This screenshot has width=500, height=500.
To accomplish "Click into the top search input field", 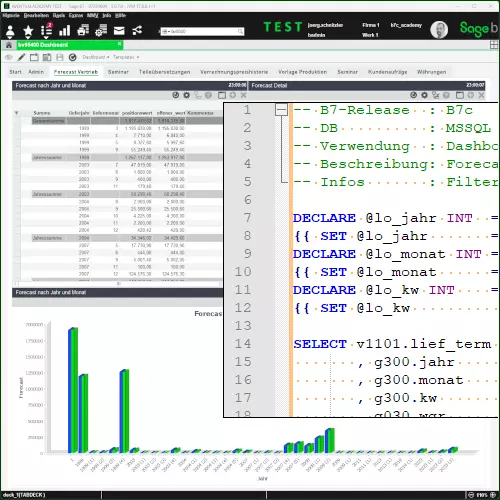I will pyautogui.click(x=203, y=31).
